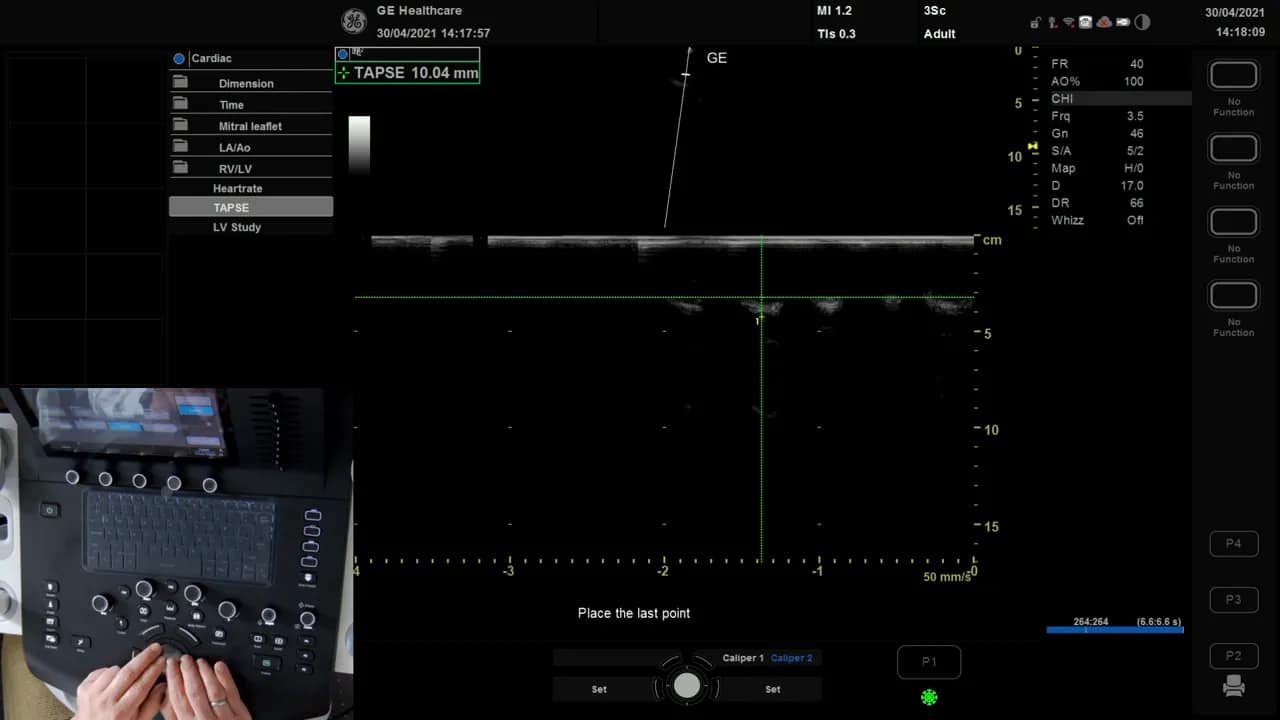Viewport: 1280px width, 720px height.
Task: Open the LV Study menu entry
Action: pos(237,227)
